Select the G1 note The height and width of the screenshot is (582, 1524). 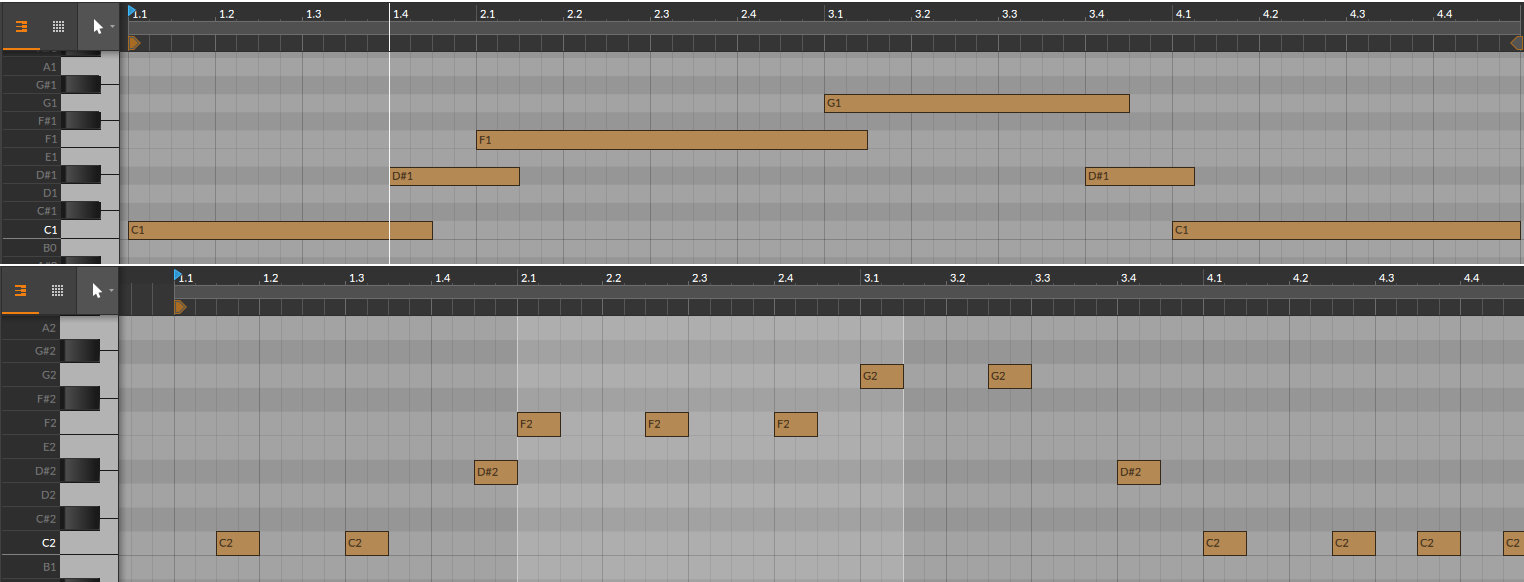976,103
